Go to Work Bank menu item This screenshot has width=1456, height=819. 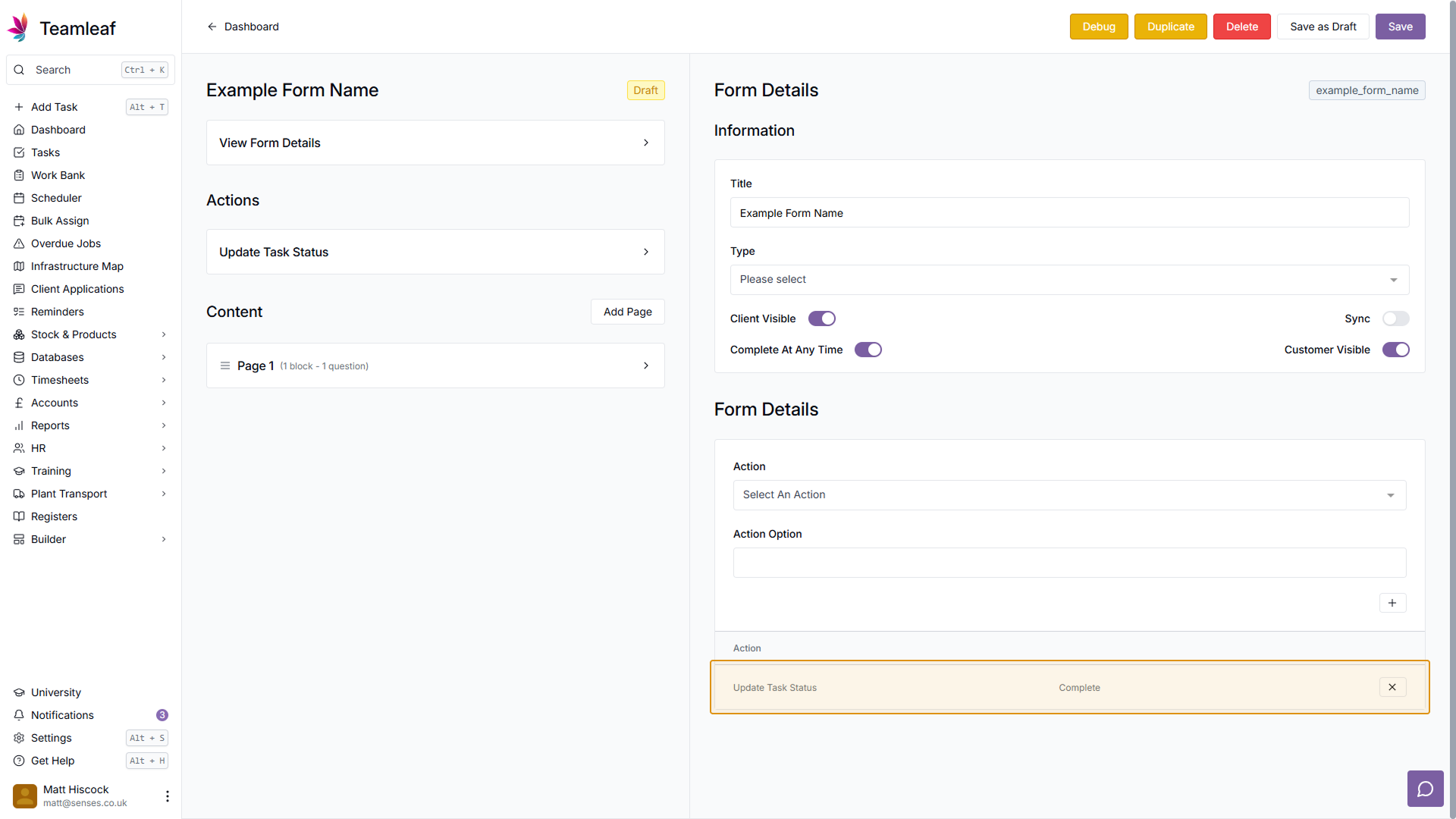click(x=58, y=175)
